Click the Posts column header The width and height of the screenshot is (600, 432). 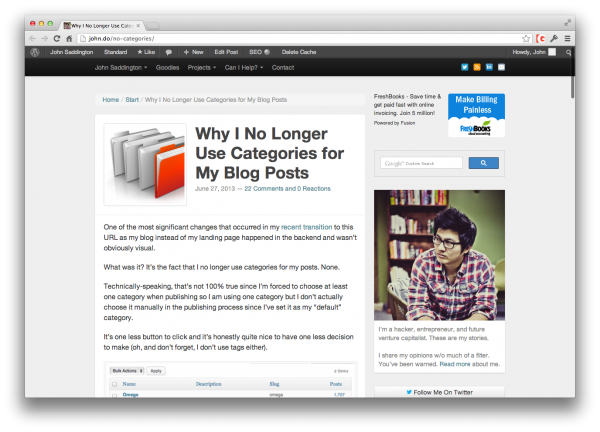[336, 384]
